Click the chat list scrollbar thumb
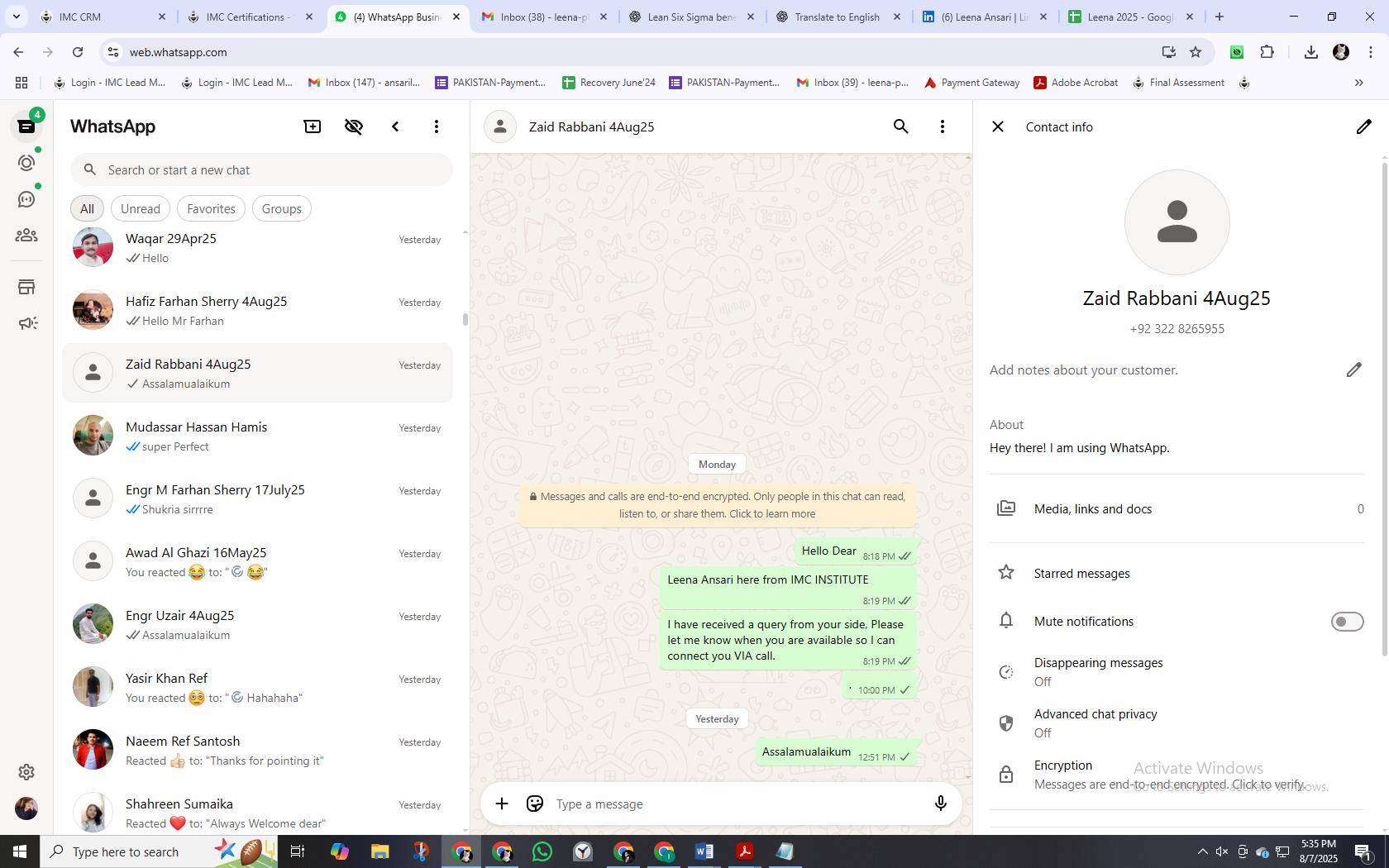Image resolution: width=1389 pixels, height=868 pixels. tap(465, 319)
